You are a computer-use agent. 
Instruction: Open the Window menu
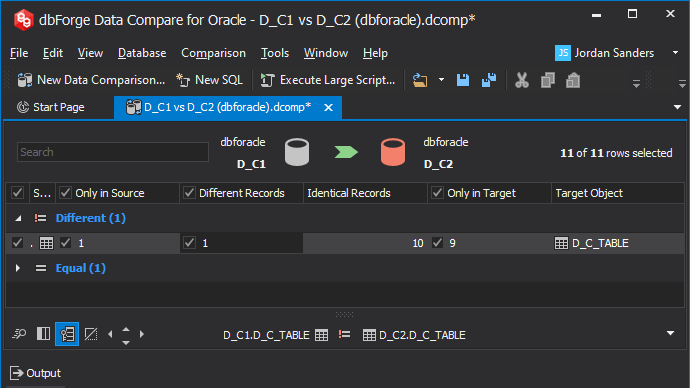pos(326,53)
